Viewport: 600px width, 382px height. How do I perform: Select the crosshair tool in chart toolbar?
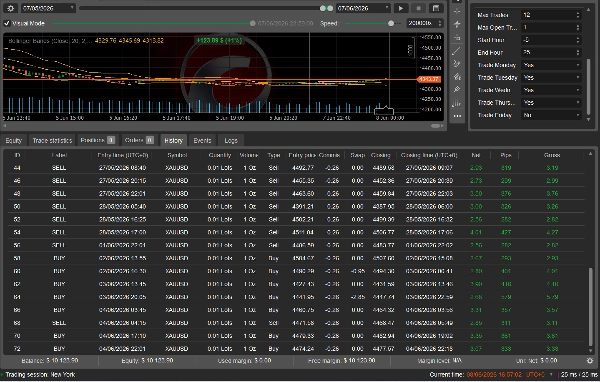pos(457,11)
